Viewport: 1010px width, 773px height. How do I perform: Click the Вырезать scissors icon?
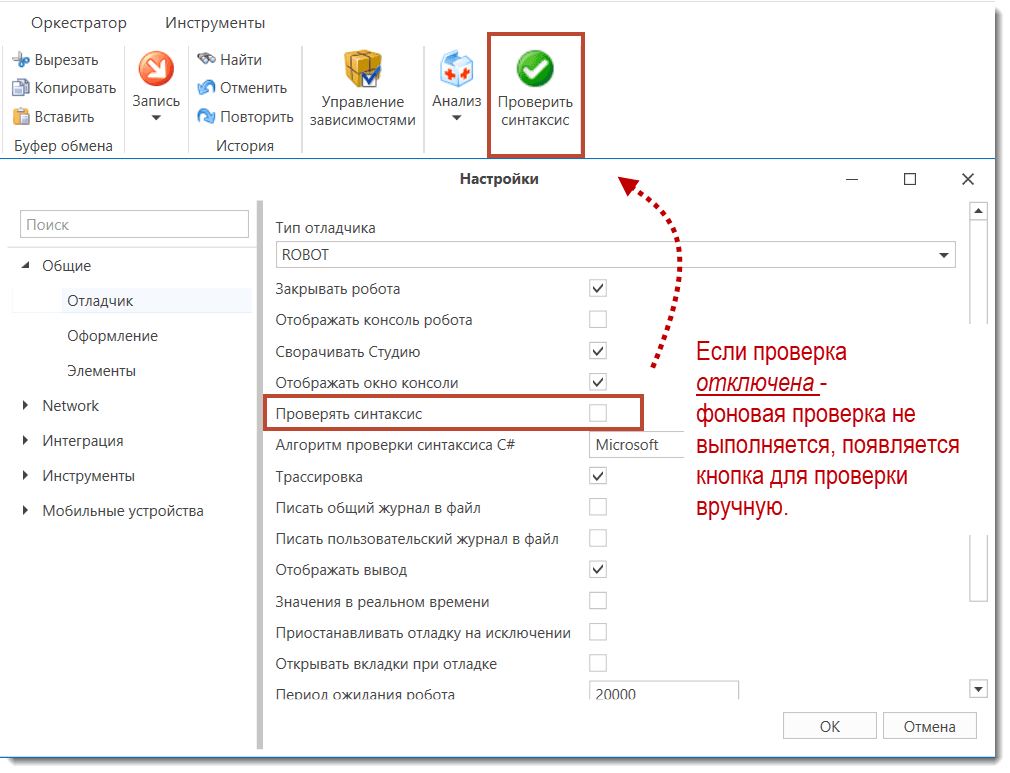click(x=21, y=60)
